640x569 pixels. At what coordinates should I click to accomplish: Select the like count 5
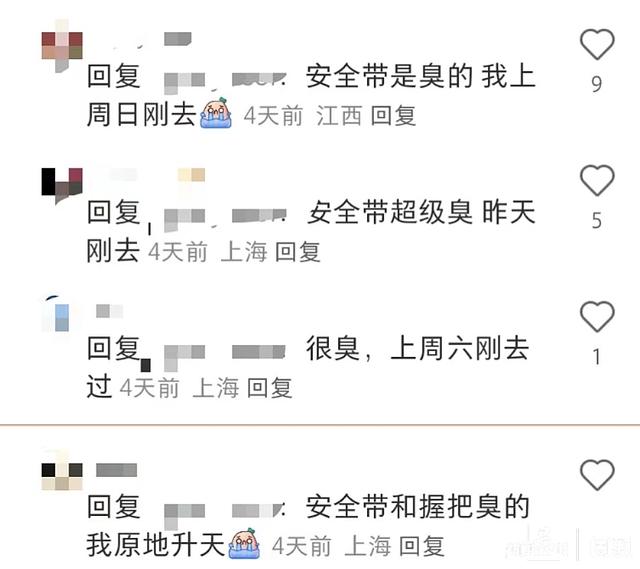(597, 220)
